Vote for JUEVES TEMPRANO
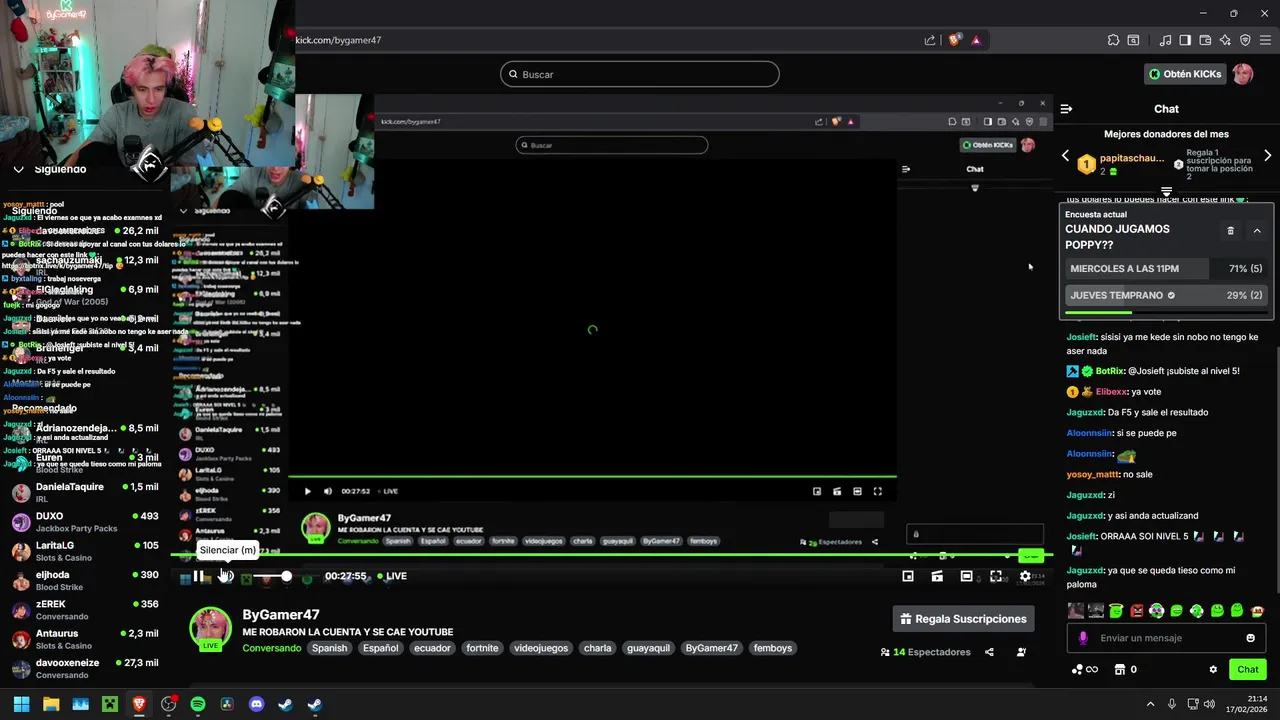Image resolution: width=1280 pixels, height=720 pixels. 1167,295
